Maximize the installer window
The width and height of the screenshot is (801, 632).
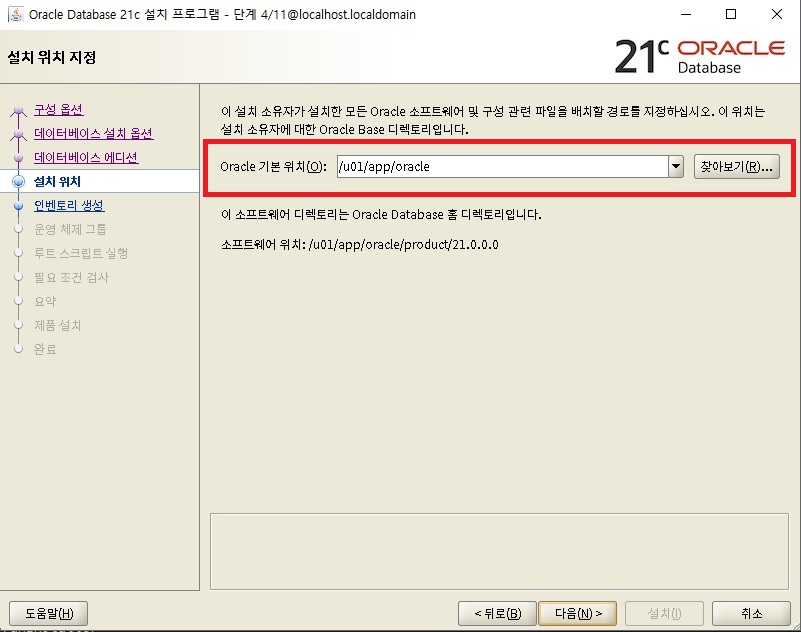click(x=731, y=14)
